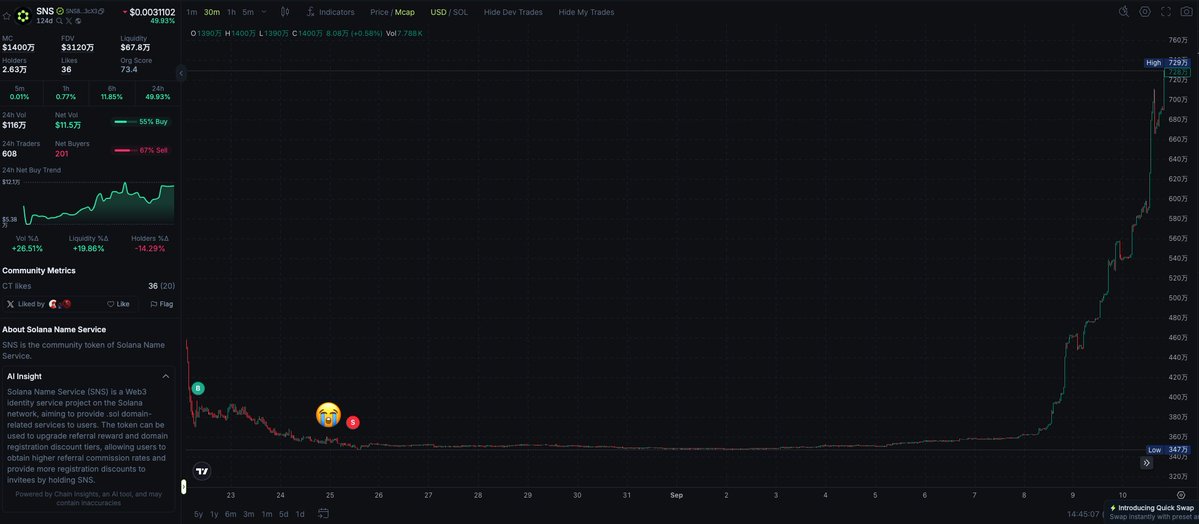
Task: Open the X link under SNS
Action: [x=68, y=21]
